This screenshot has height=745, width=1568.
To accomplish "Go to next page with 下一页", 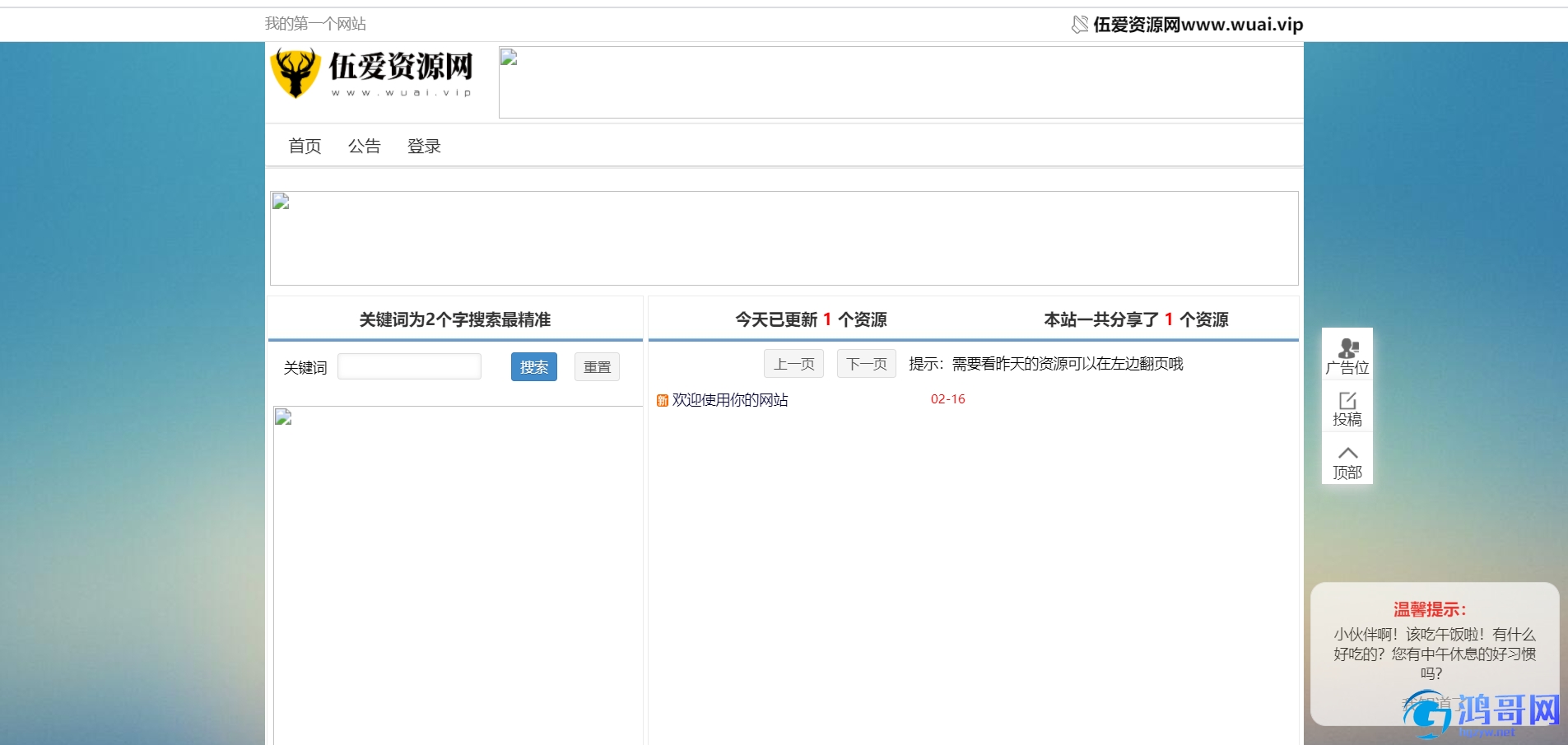I will pos(867,364).
